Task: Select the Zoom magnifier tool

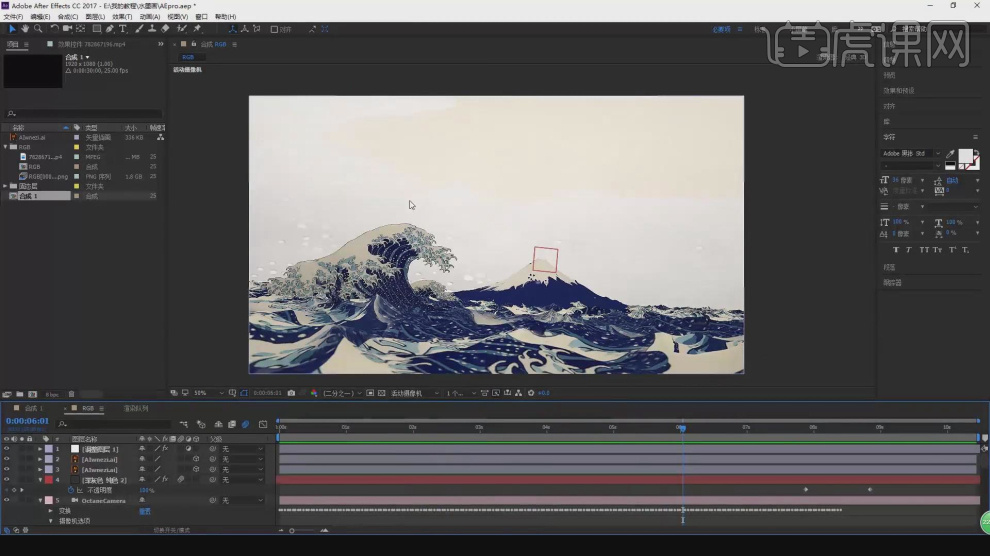Action: [38, 29]
